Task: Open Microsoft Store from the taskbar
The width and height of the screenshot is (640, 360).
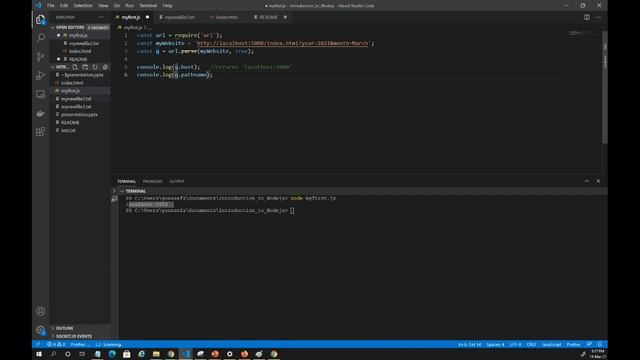Action: 127,354
